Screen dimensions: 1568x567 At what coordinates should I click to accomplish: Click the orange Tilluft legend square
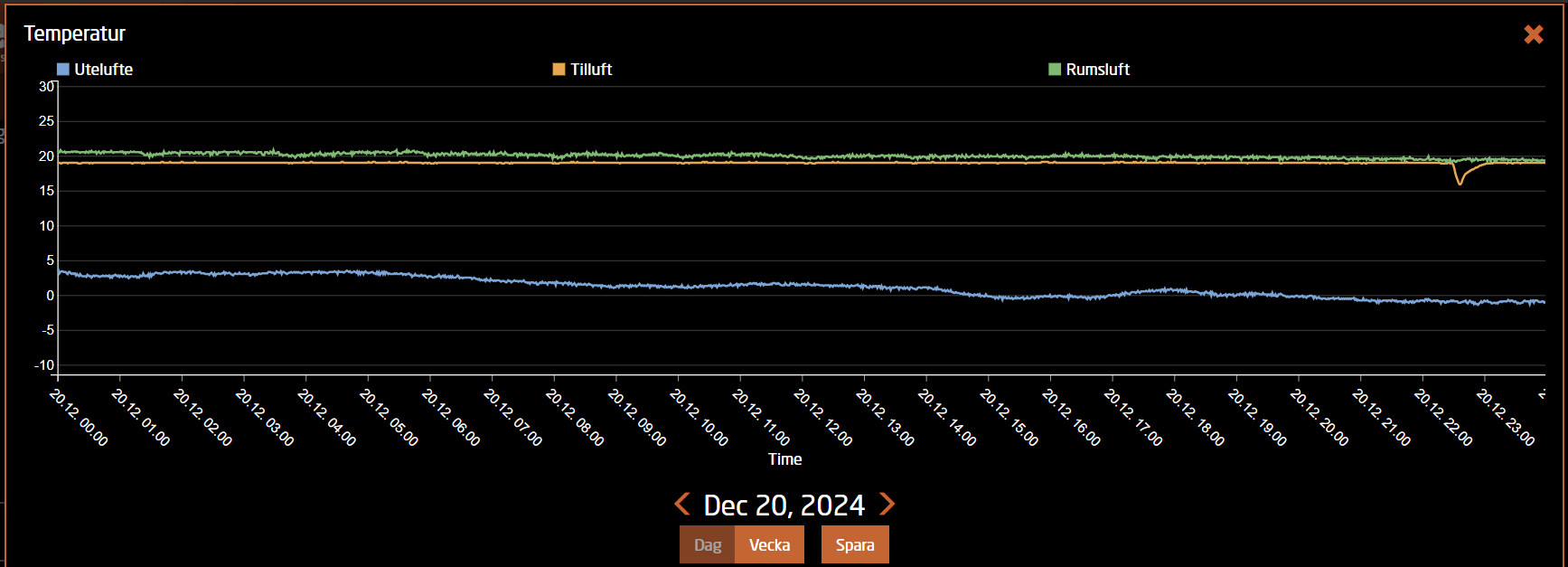(x=559, y=70)
